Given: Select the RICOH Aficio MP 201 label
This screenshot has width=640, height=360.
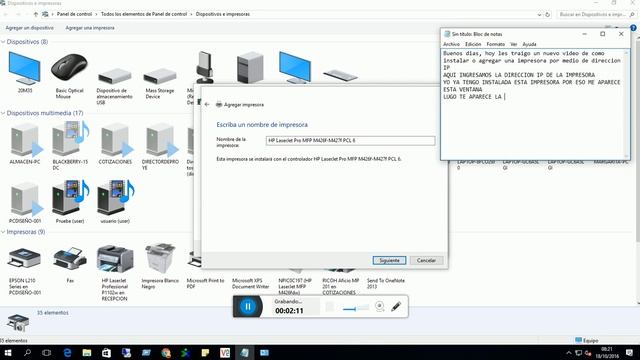Looking at the screenshot, I should [341, 287].
